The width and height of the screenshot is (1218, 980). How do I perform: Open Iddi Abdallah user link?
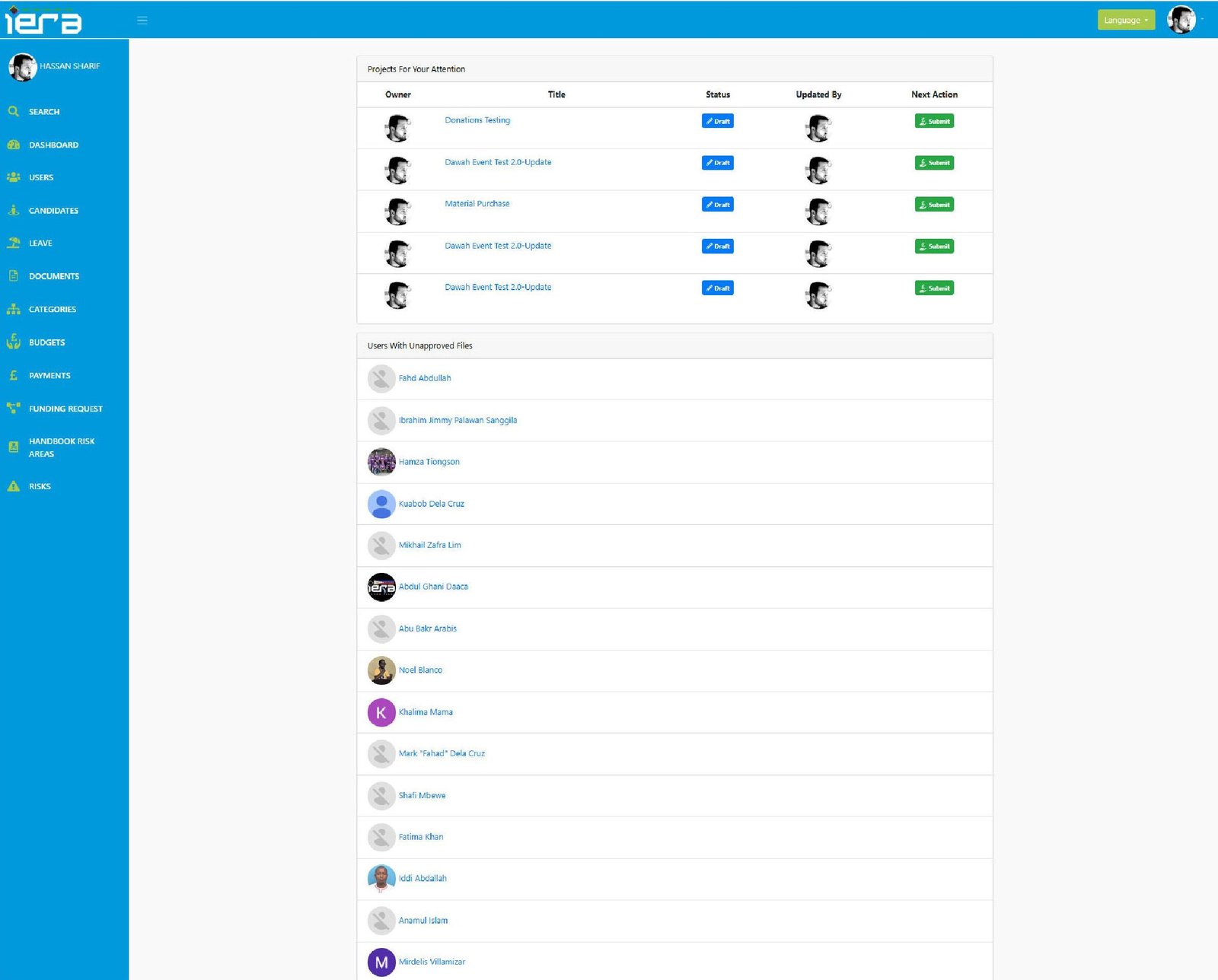coord(422,878)
